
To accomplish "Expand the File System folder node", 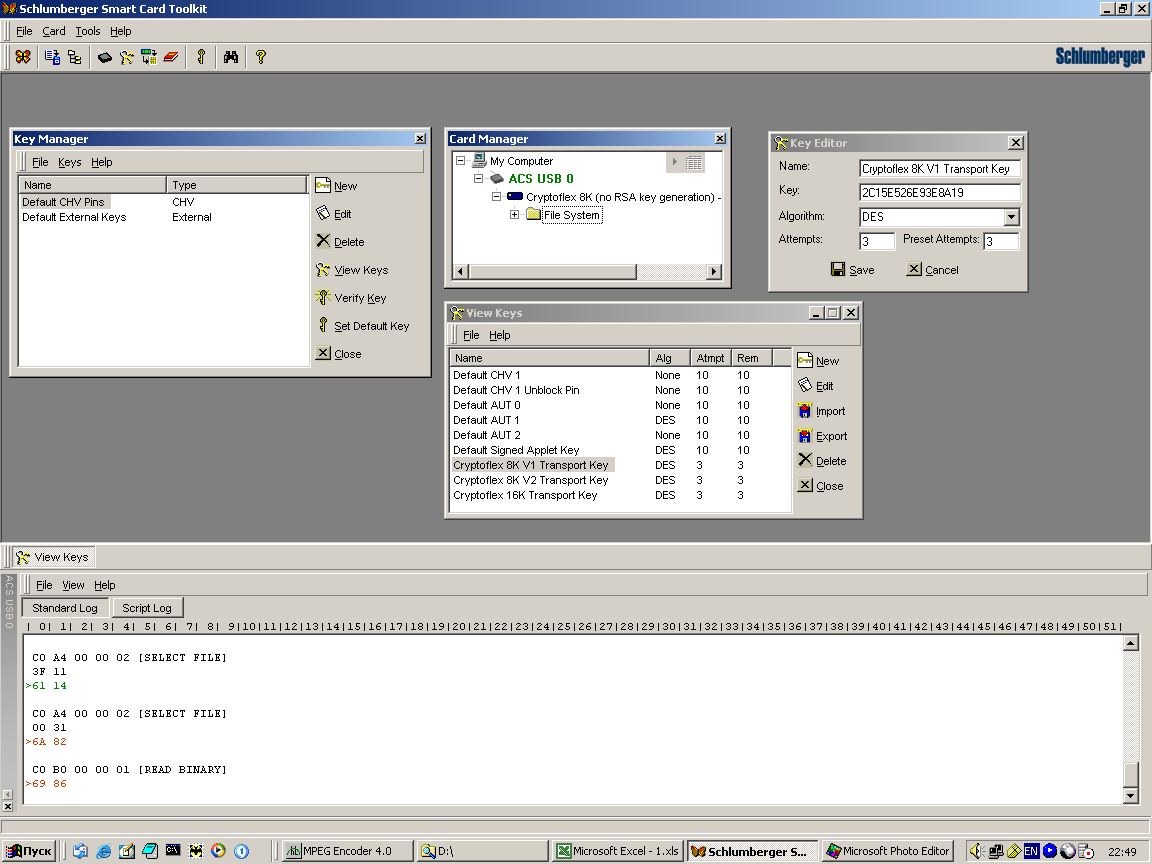I will pyautogui.click(x=514, y=215).
